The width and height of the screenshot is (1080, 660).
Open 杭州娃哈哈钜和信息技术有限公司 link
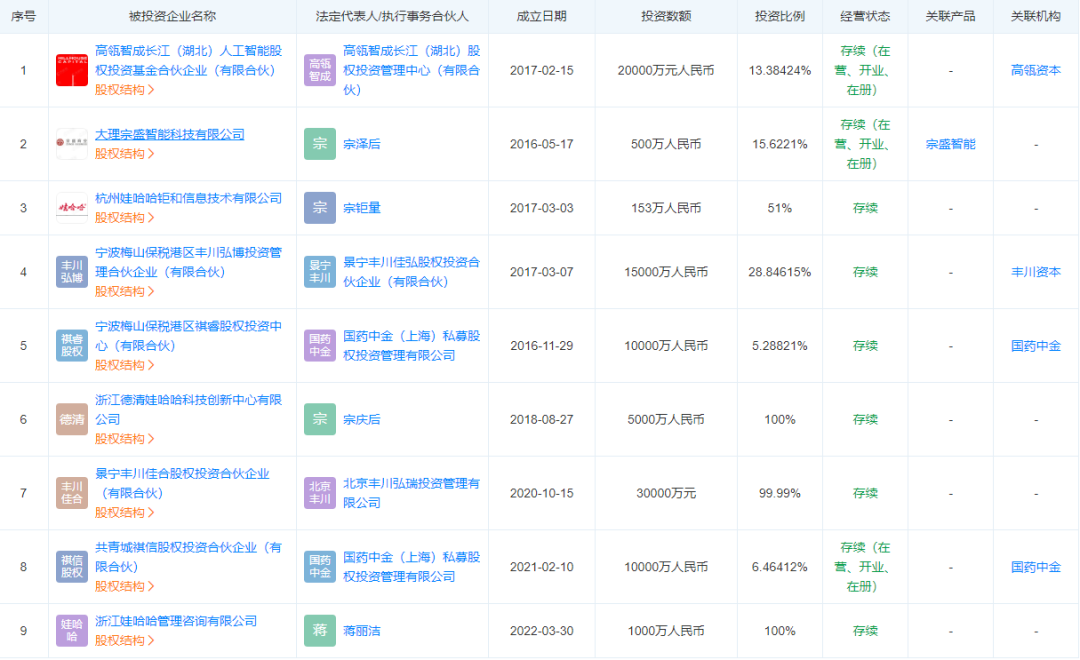pyautogui.click(x=188, y=198)
